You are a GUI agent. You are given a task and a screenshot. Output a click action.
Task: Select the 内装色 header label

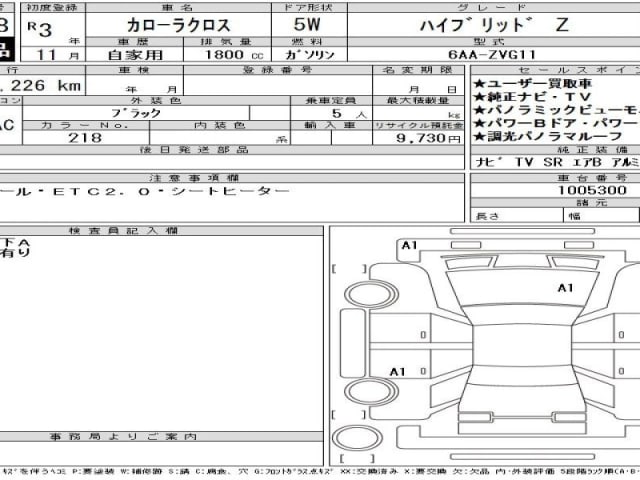coord(220,125)
